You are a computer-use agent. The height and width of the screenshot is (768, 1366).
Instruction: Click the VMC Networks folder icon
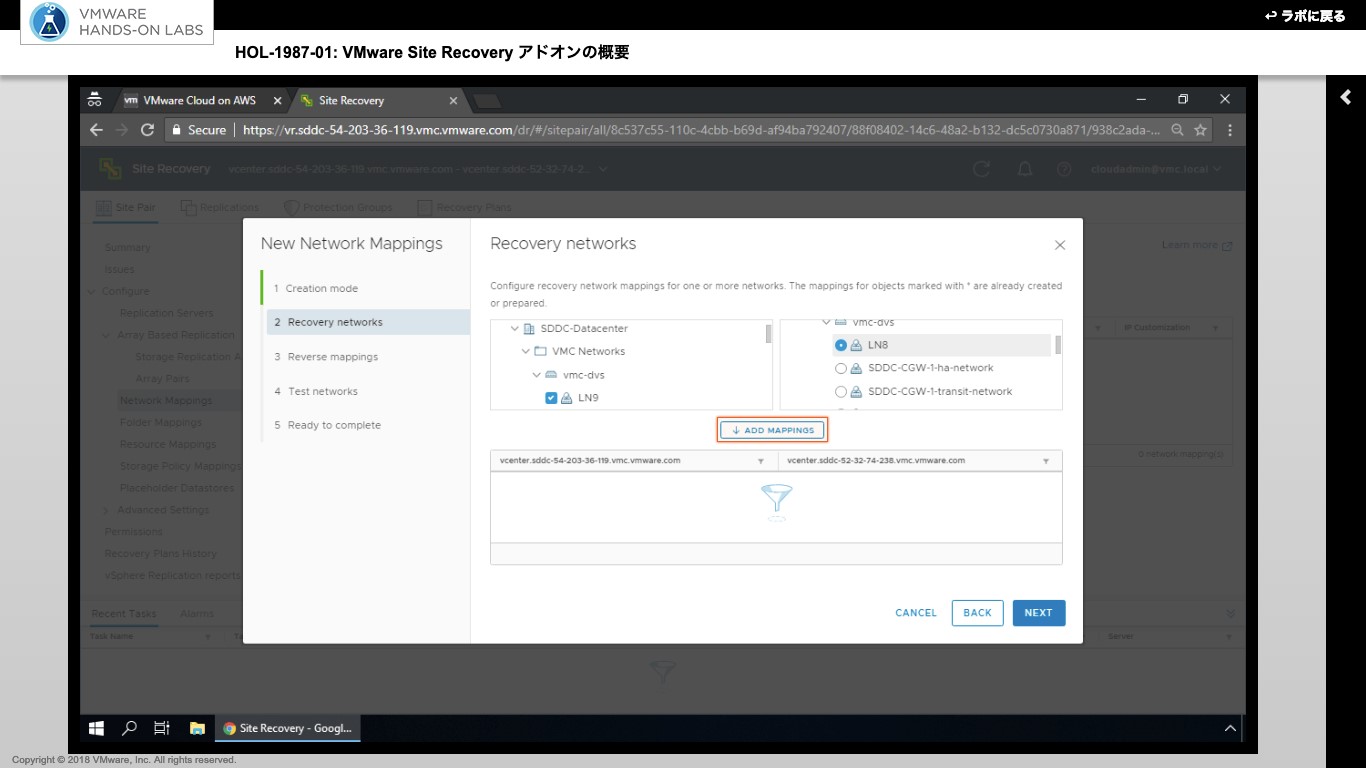pos(540,352)
